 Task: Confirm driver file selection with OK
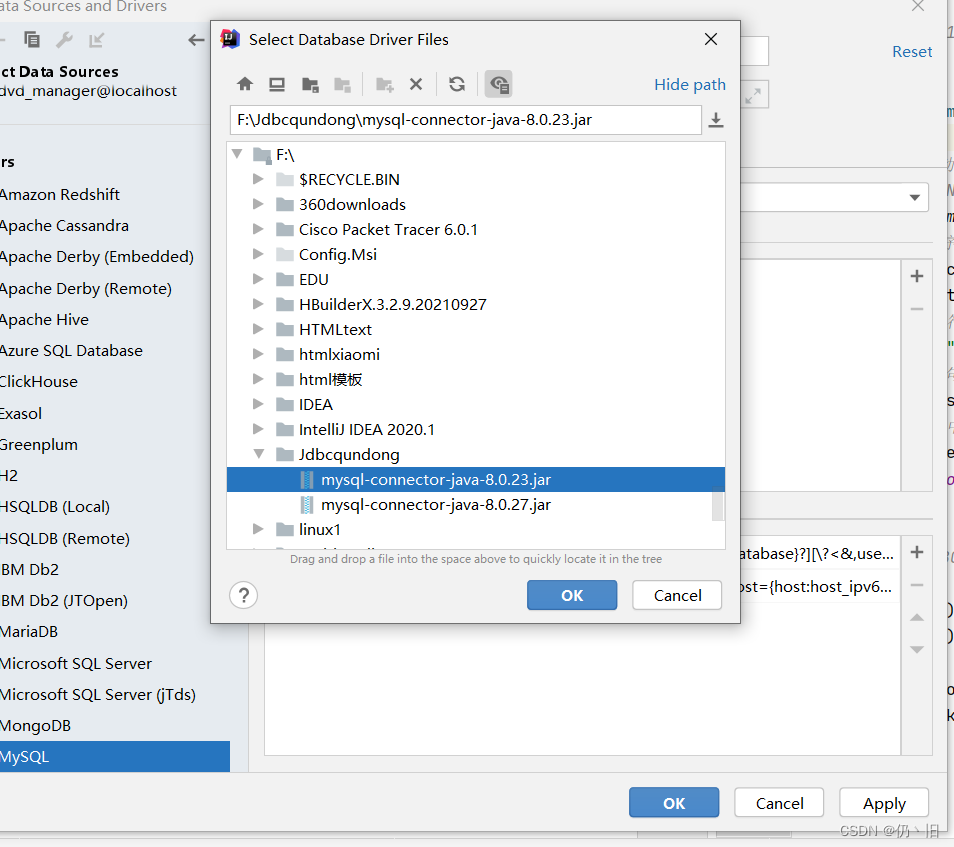click(x=572, y=595)
